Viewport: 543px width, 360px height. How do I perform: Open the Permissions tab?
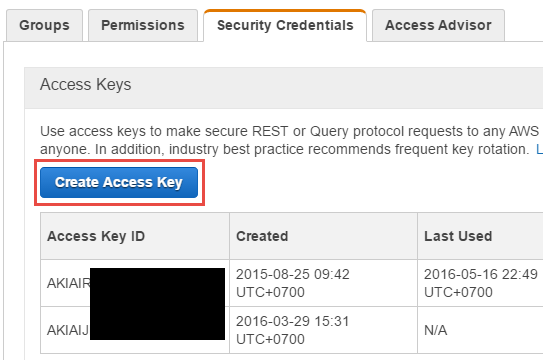pyautogui.click(x=143, y=25)
